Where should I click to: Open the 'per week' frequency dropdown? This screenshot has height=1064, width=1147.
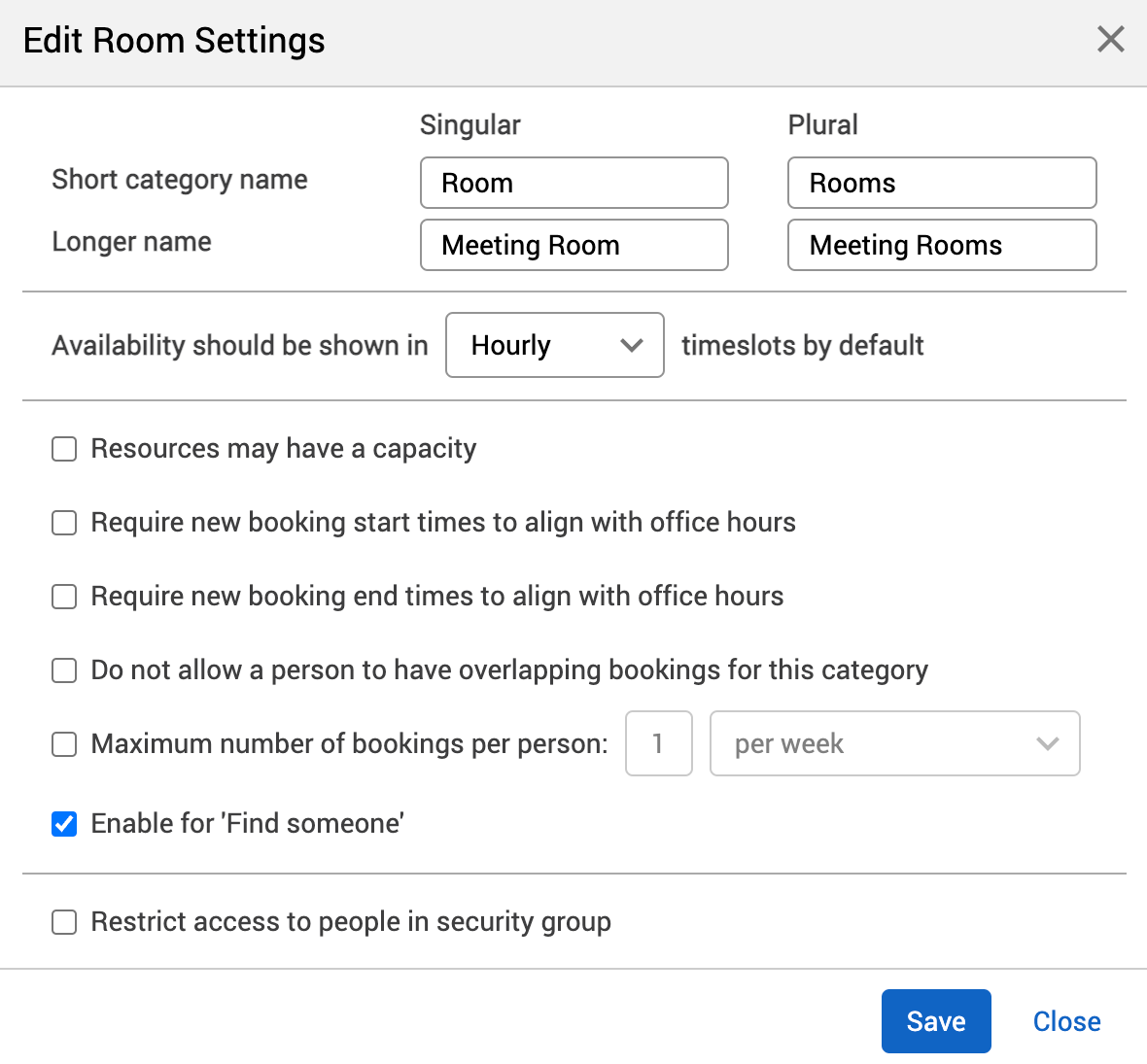pos(894,743)
